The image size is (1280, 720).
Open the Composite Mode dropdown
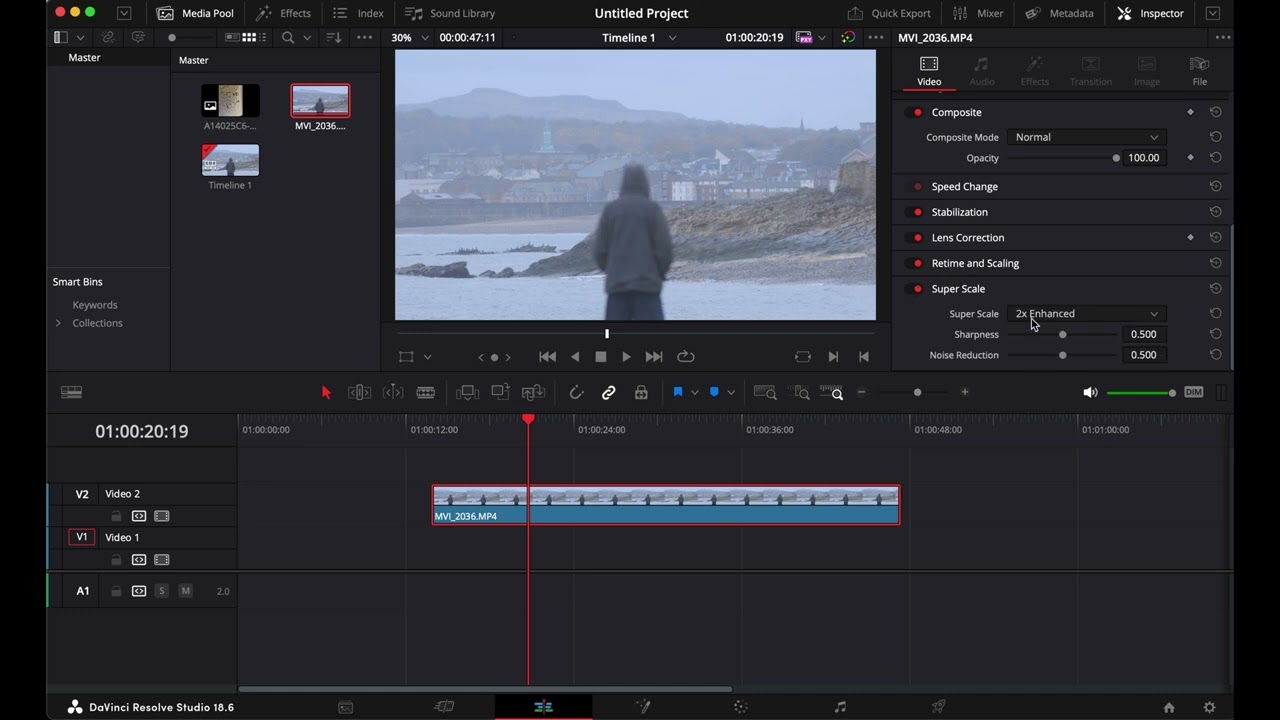point(1086,137)
